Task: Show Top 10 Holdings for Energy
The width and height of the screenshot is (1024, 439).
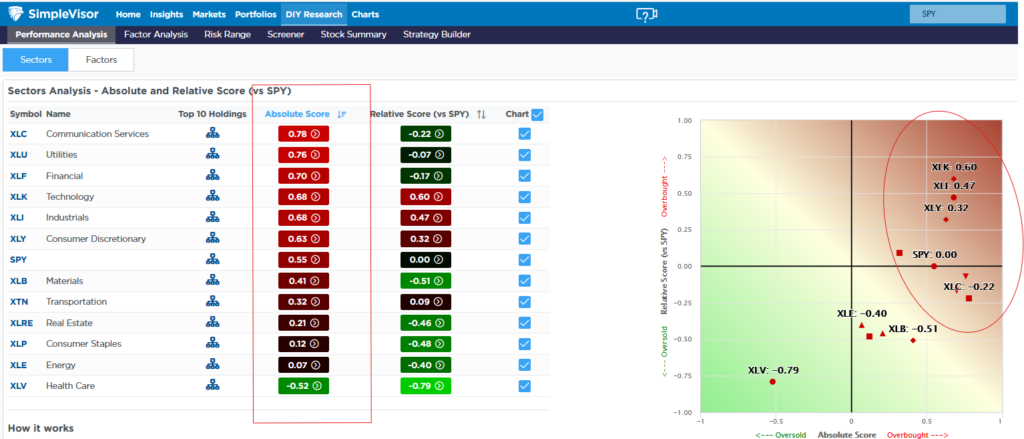Action: click(212, 365)
